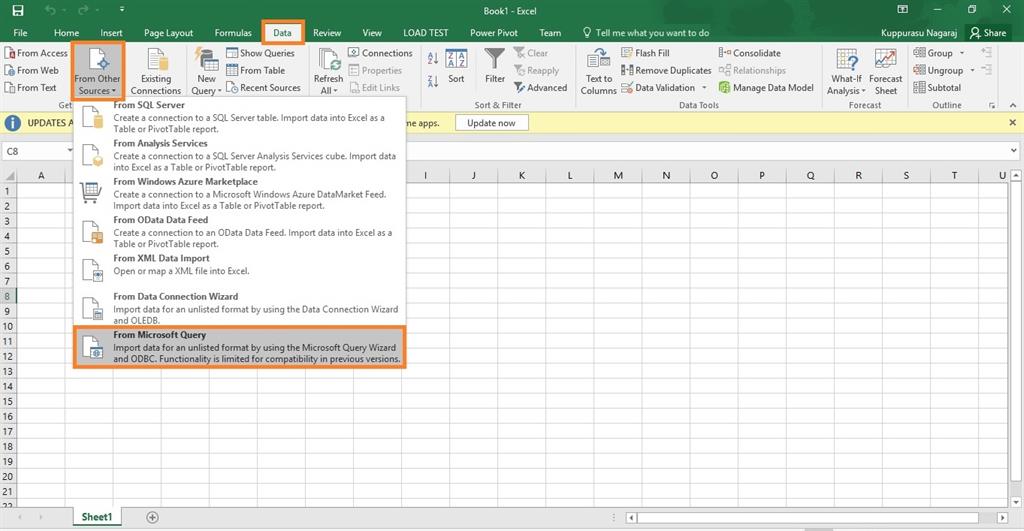
Task: Click Subtotal
Action: point(937,88)
